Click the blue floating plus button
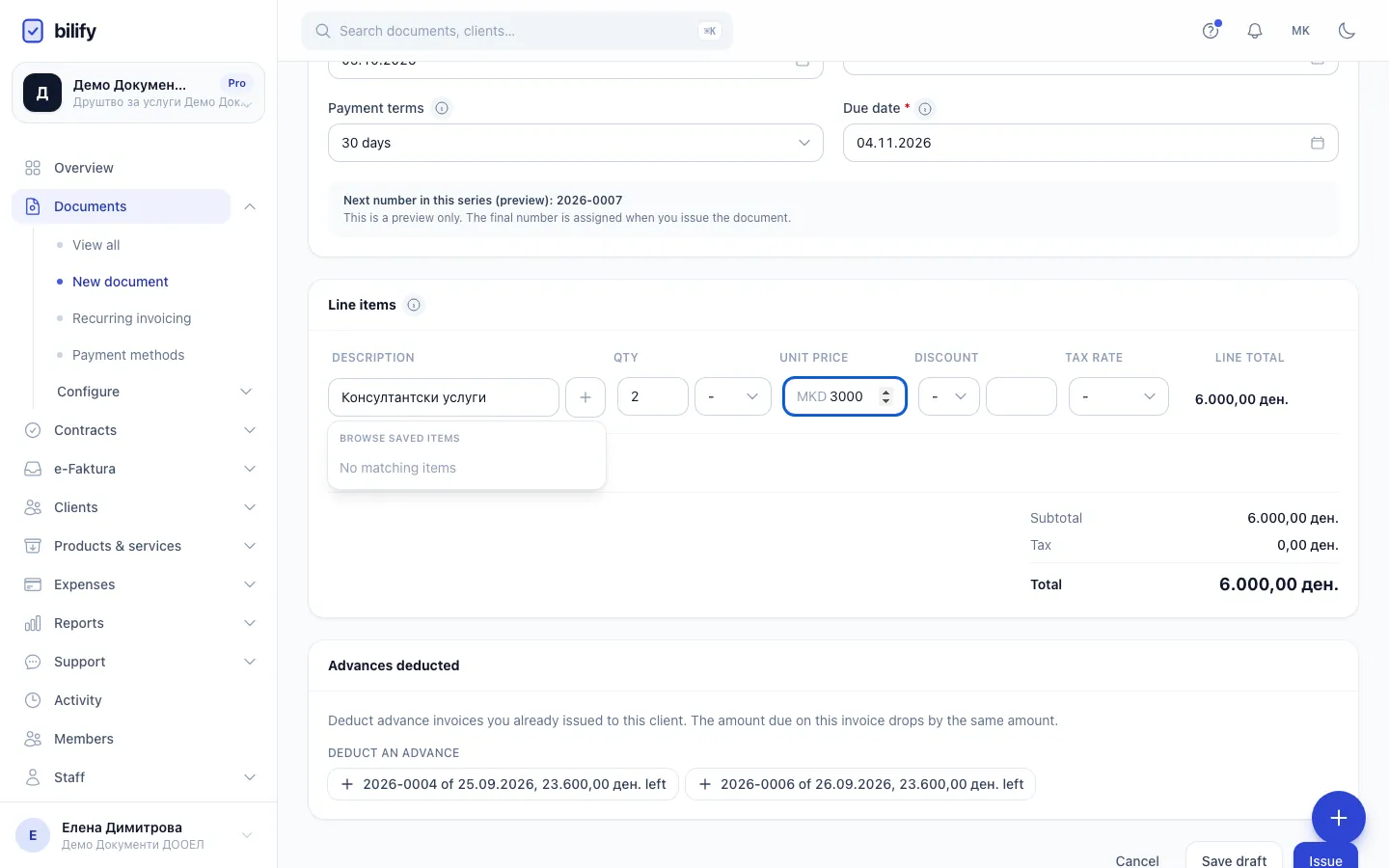1389x868 pixels. 1339,818
